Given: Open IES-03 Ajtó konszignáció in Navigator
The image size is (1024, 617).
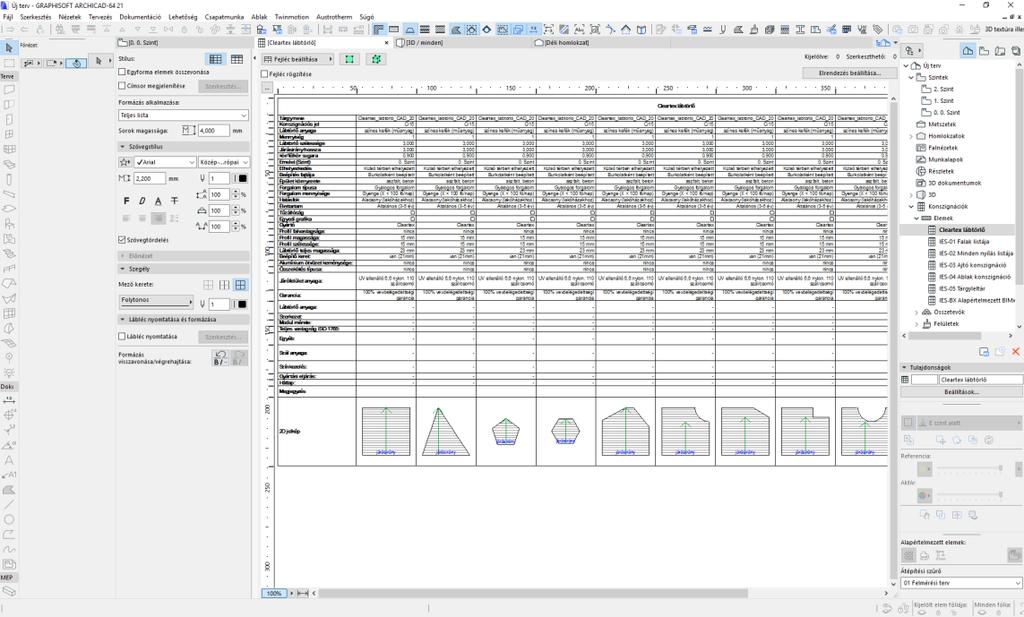Looking at the screenshot, I should (972, 265).
